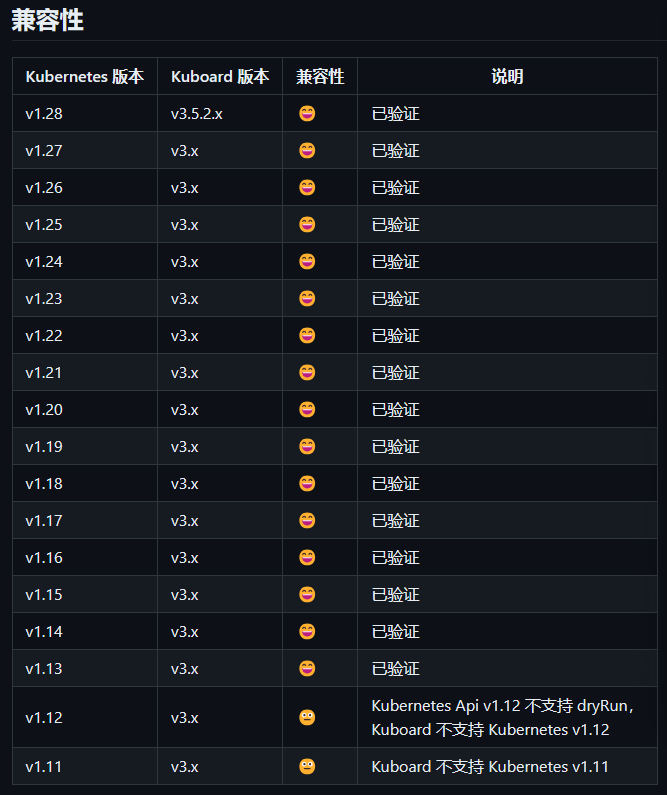The image size is (667, 795).
Task: Click the Kubernetes 版本 column header
Action: pos(84,77)
